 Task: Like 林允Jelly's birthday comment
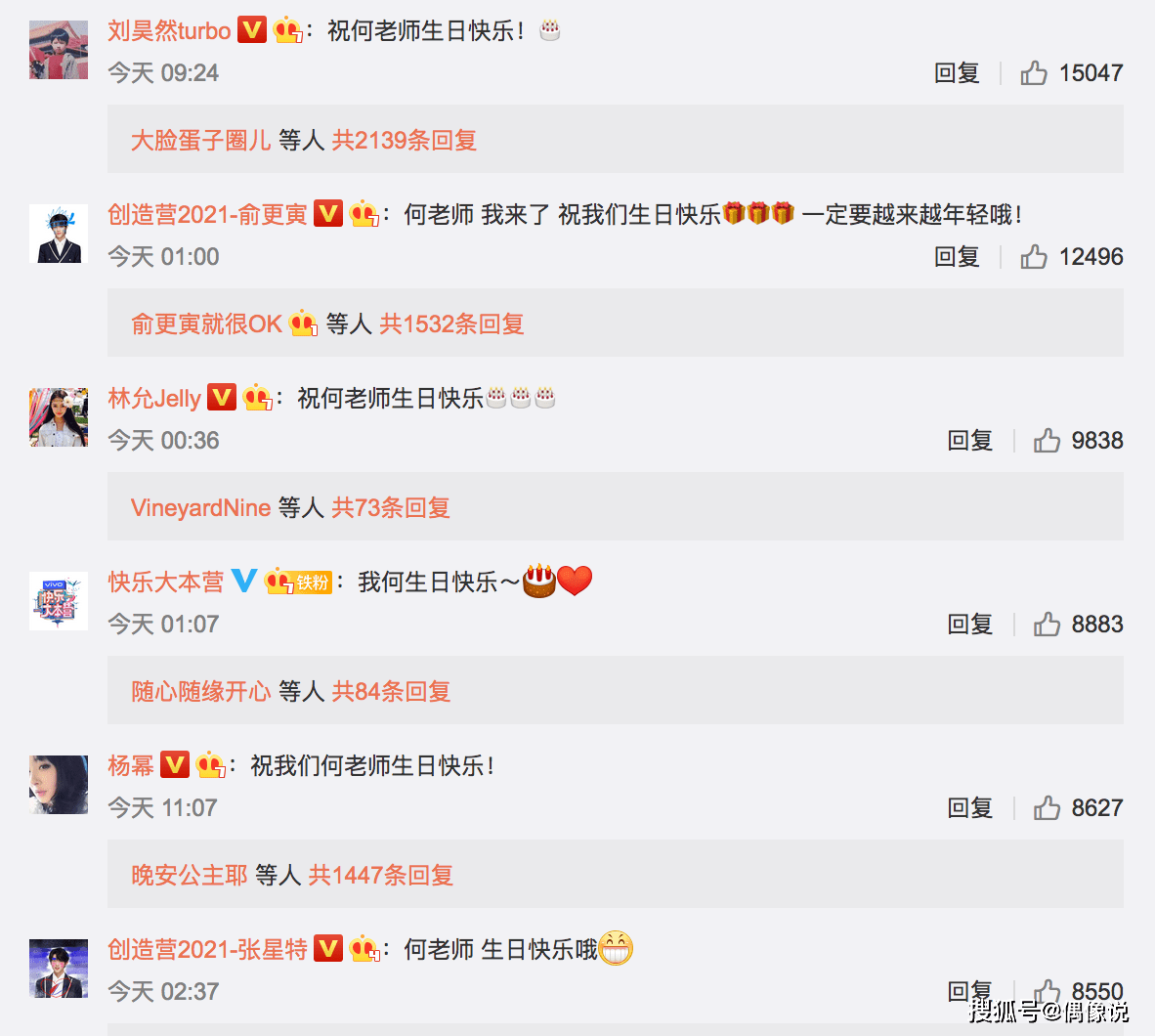point(1046,441)
